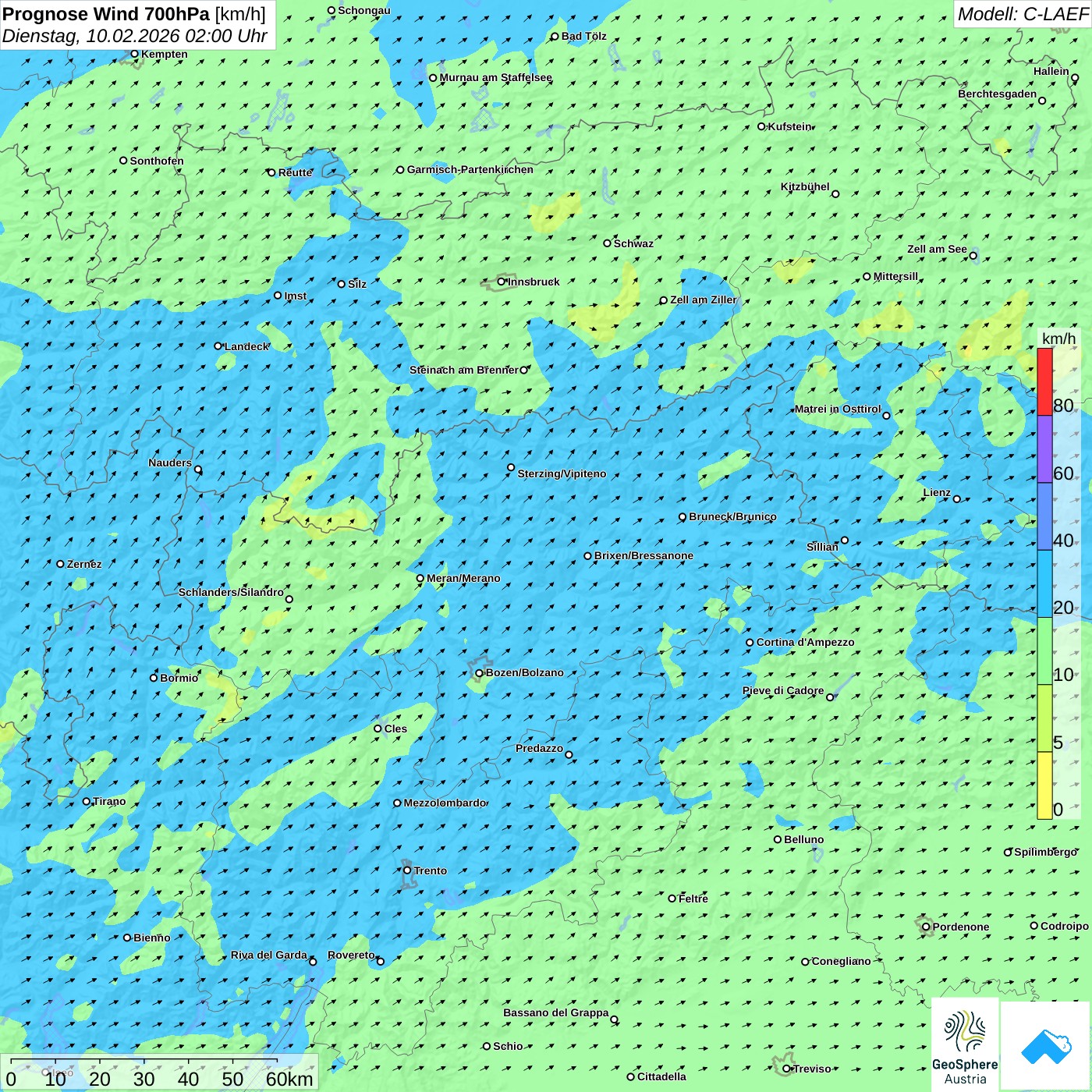Image resolution: width=1092 pixels, height=1092 pixels.
Task: Click the 'Cittadella' label
Action: coord(661,1076)
